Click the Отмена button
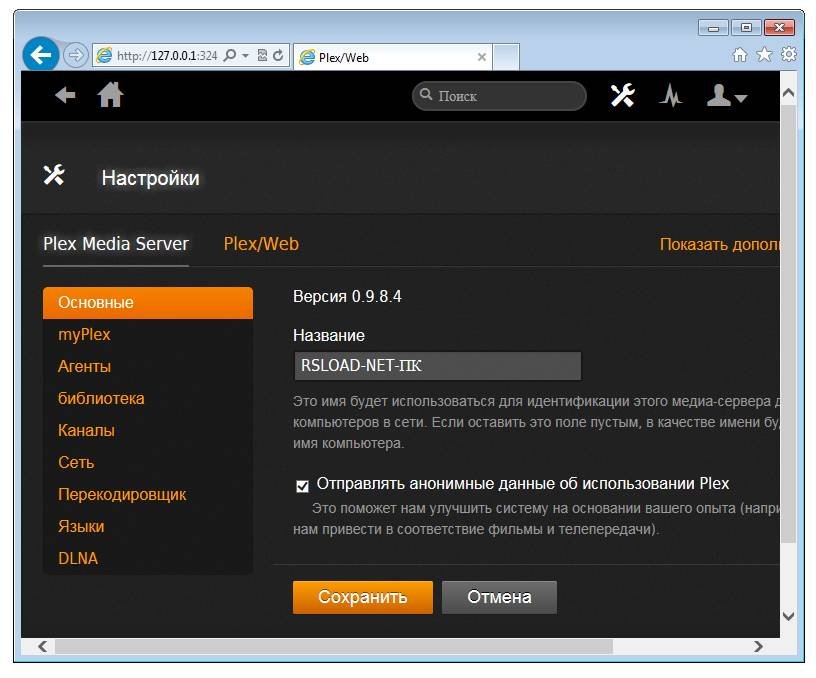 pos(500,597)
